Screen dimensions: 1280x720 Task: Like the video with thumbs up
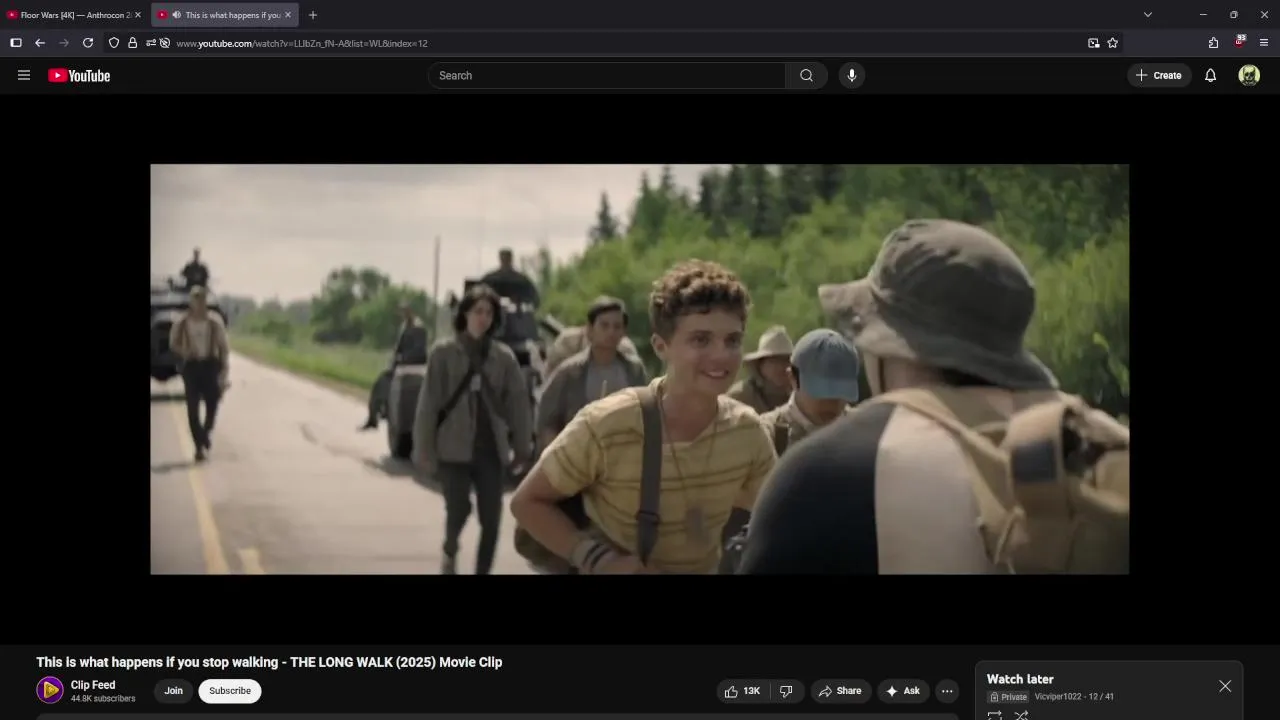click(x=742, y=691)
